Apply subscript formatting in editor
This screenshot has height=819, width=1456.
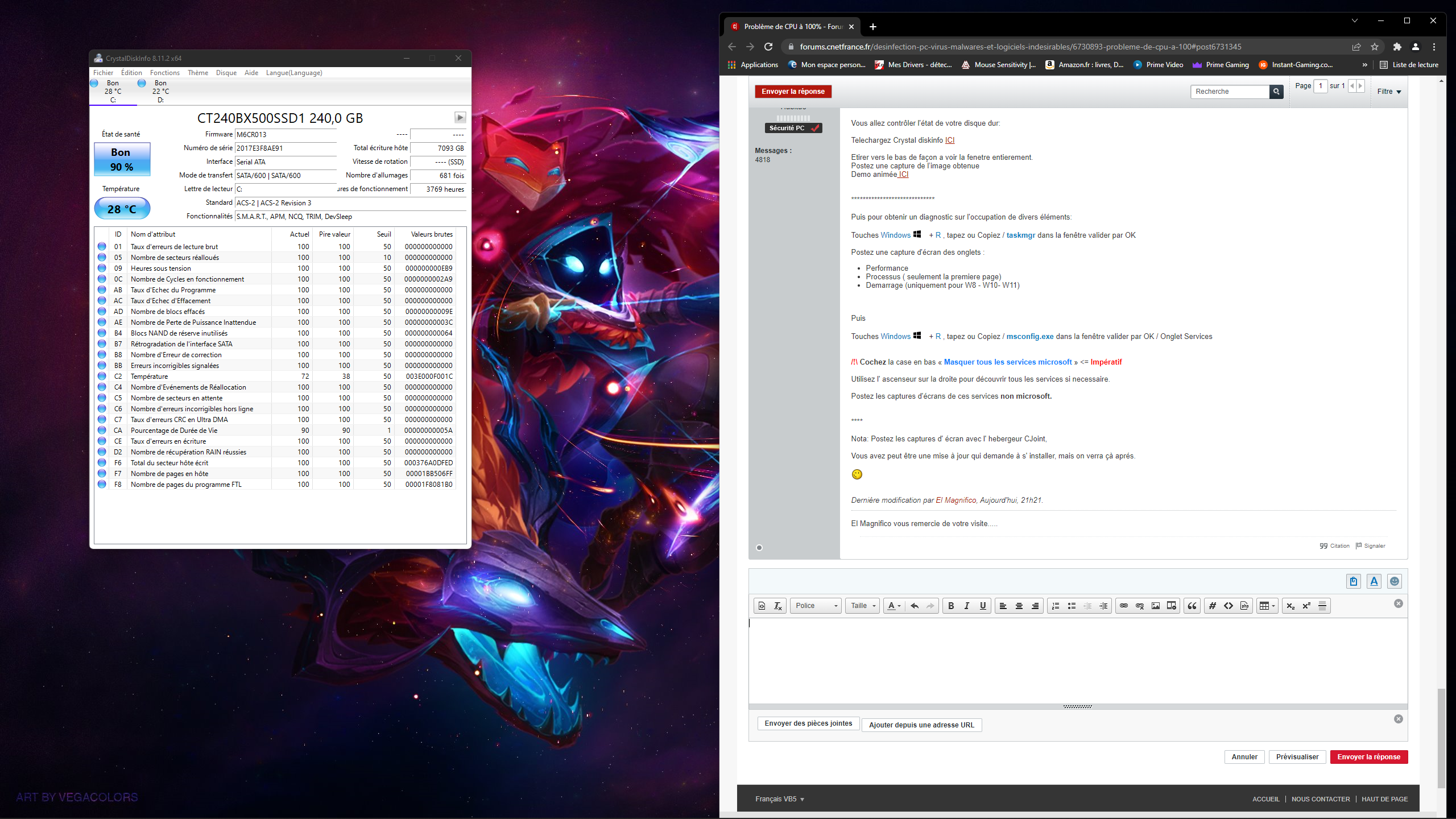[x=1290, y=606]
